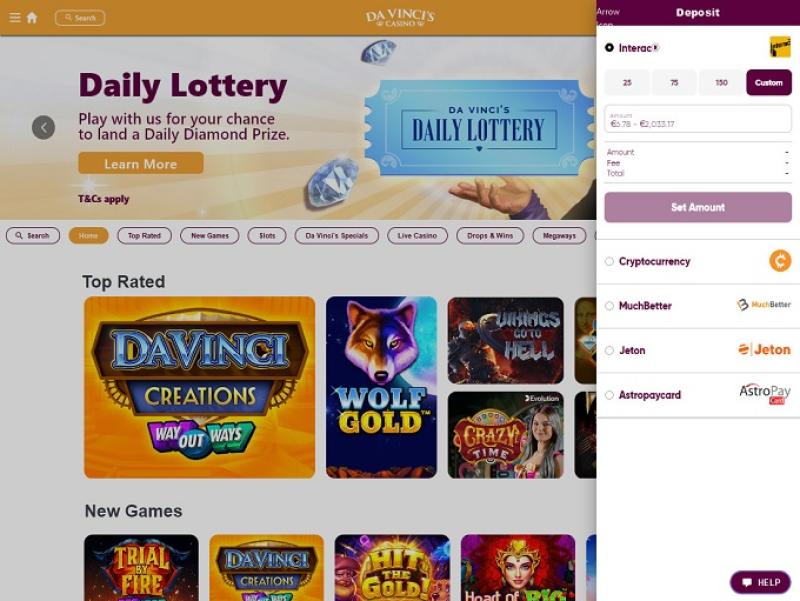Go to previous banner slide arrow
The width and height of the screenshot is (800, 601).
(x=43, y=128)
